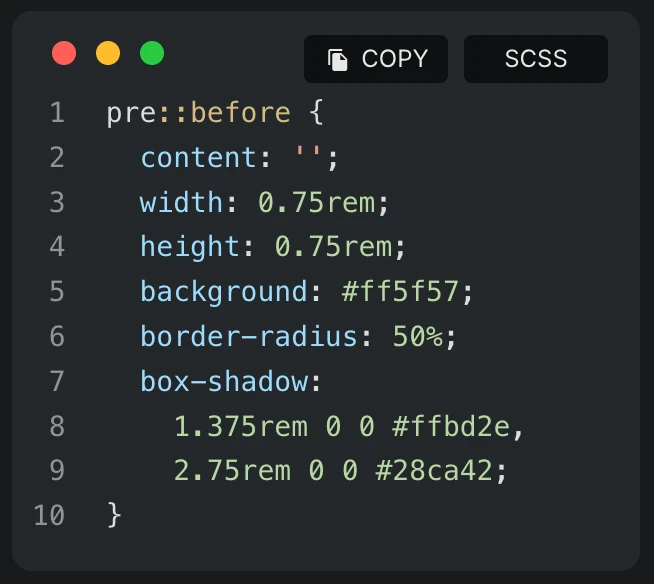
Task: Click the width value 0.75rem
Action: click(x=317, y=202)
